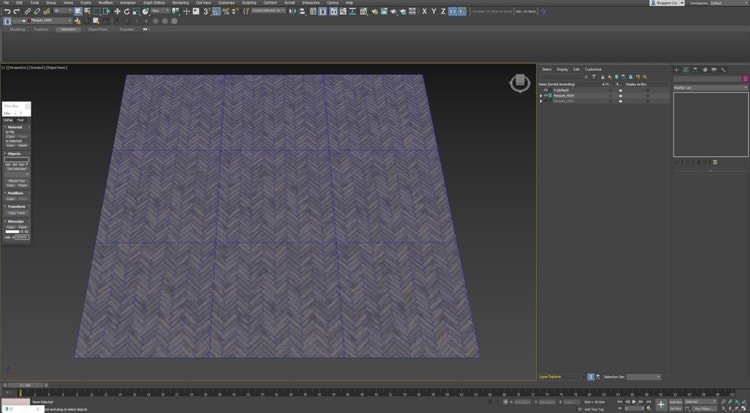Click the Undo arrow in the main toolbar
This screenshot has width=750, height=413.
click(6, 11)
